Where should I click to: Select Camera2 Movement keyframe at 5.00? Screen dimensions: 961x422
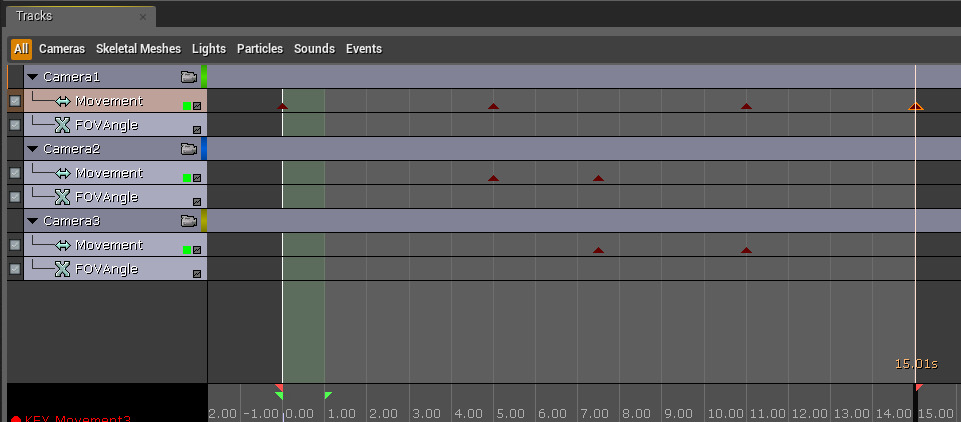click(x=493, y=178)
